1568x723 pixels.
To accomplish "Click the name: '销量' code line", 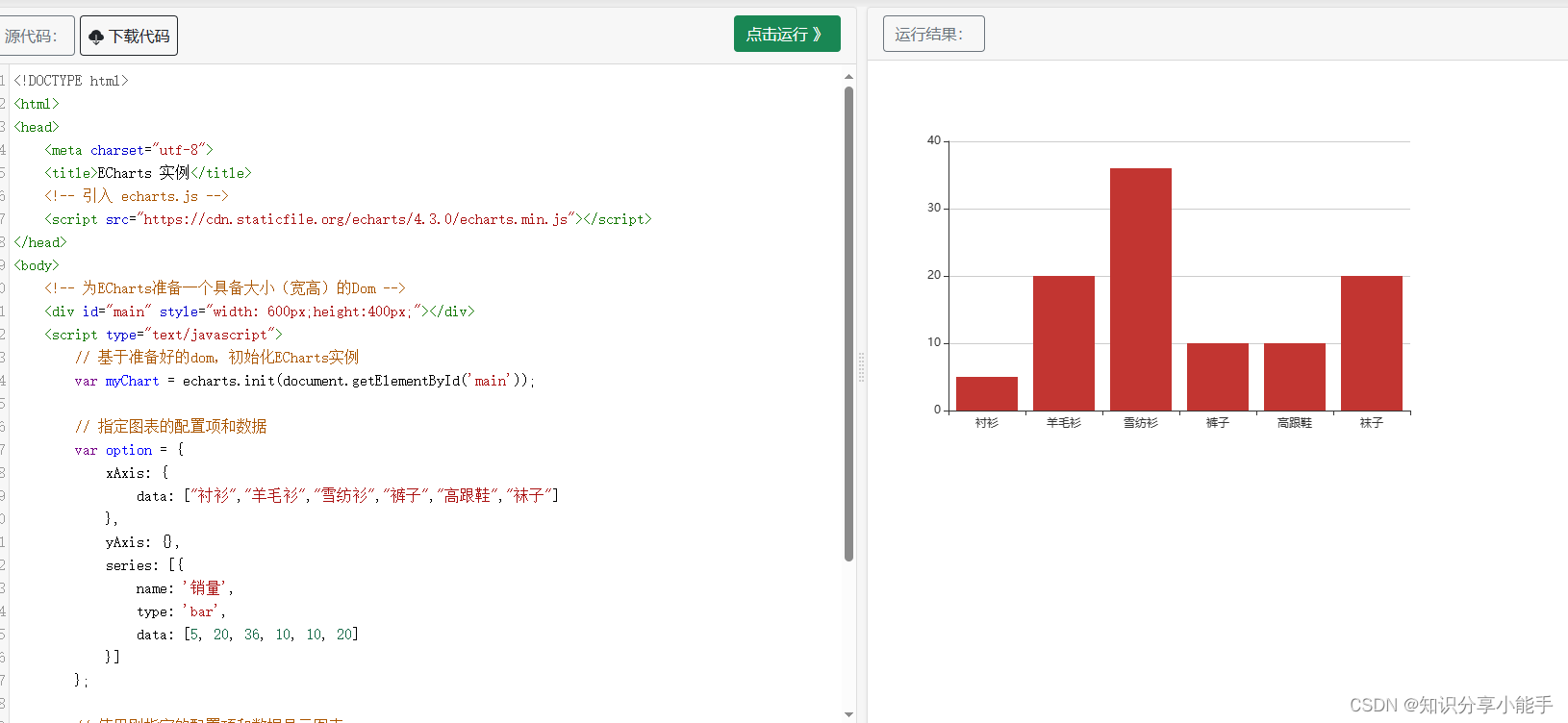I will pos(185,588).
